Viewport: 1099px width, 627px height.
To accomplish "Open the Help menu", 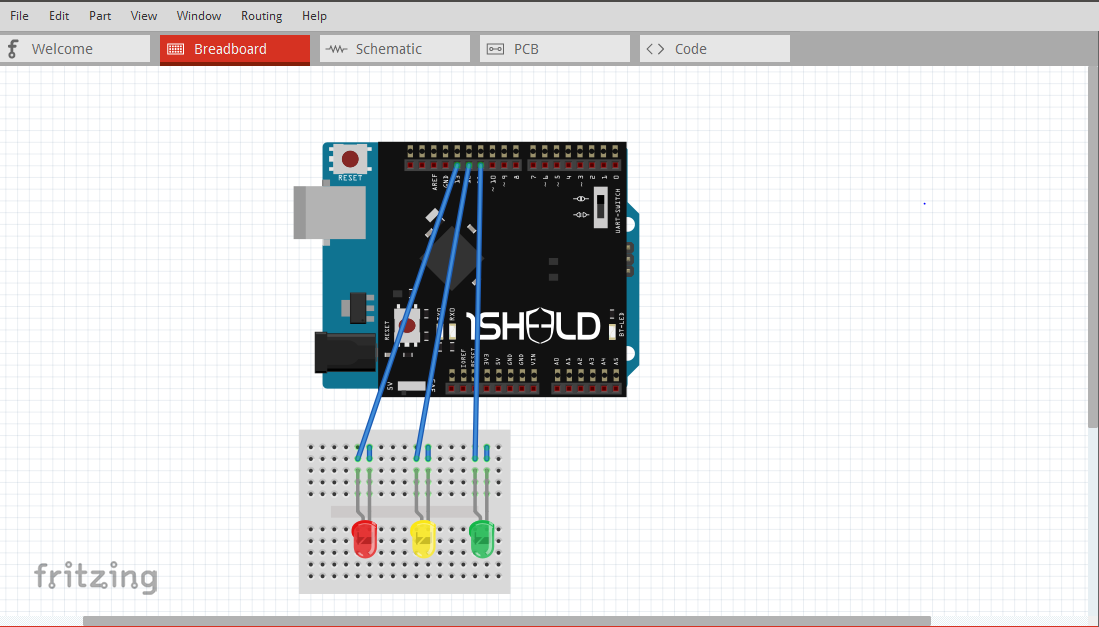I will (x=314, y=15).
